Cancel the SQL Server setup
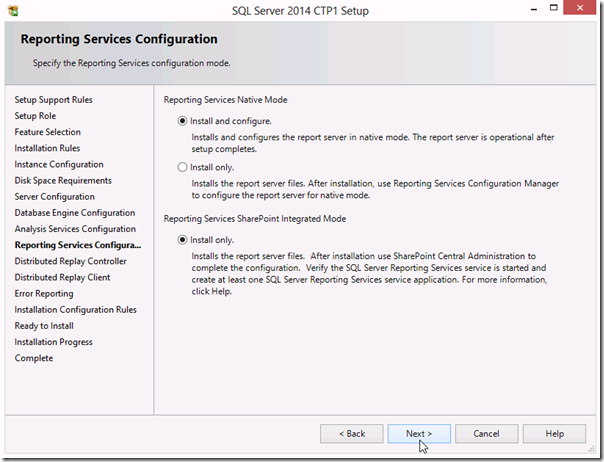The width and height of the screenshot is (604, 462). pos(487,433)
